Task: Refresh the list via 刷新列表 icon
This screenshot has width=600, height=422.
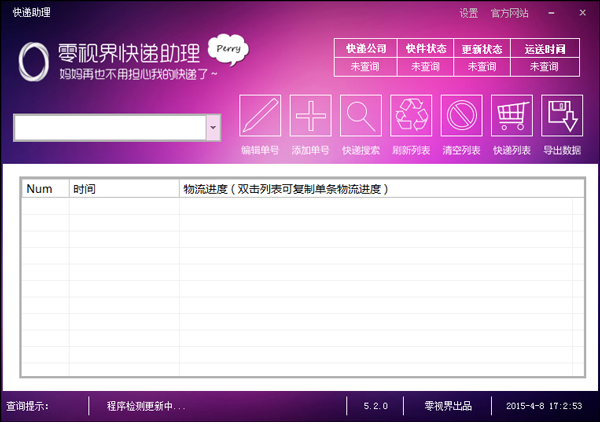Action: pyautogui.click(x=411, y=115)
